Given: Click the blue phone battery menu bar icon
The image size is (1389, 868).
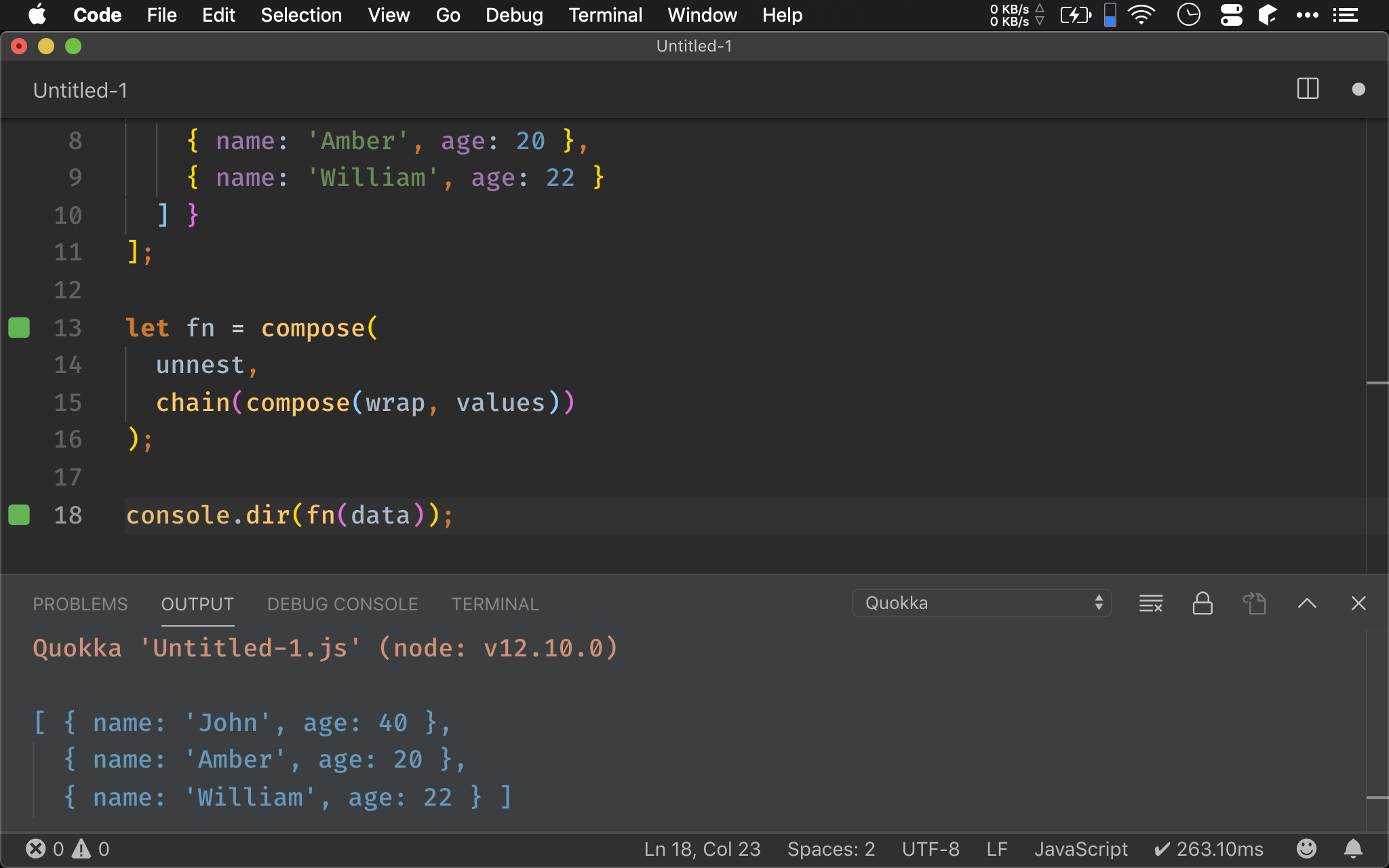Looking at the screenshot, I should click(1110, 15).
